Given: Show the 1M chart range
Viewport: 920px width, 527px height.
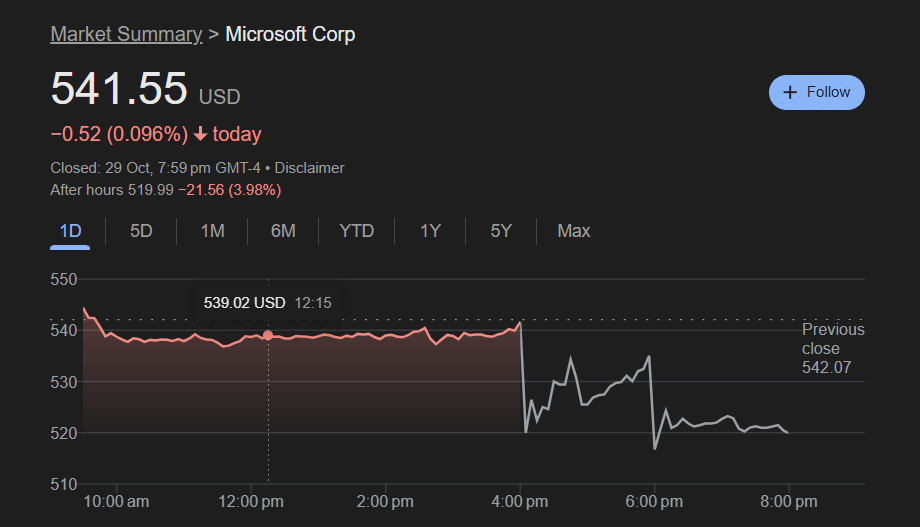Looking at the screenshot, I should click(212, 231).
